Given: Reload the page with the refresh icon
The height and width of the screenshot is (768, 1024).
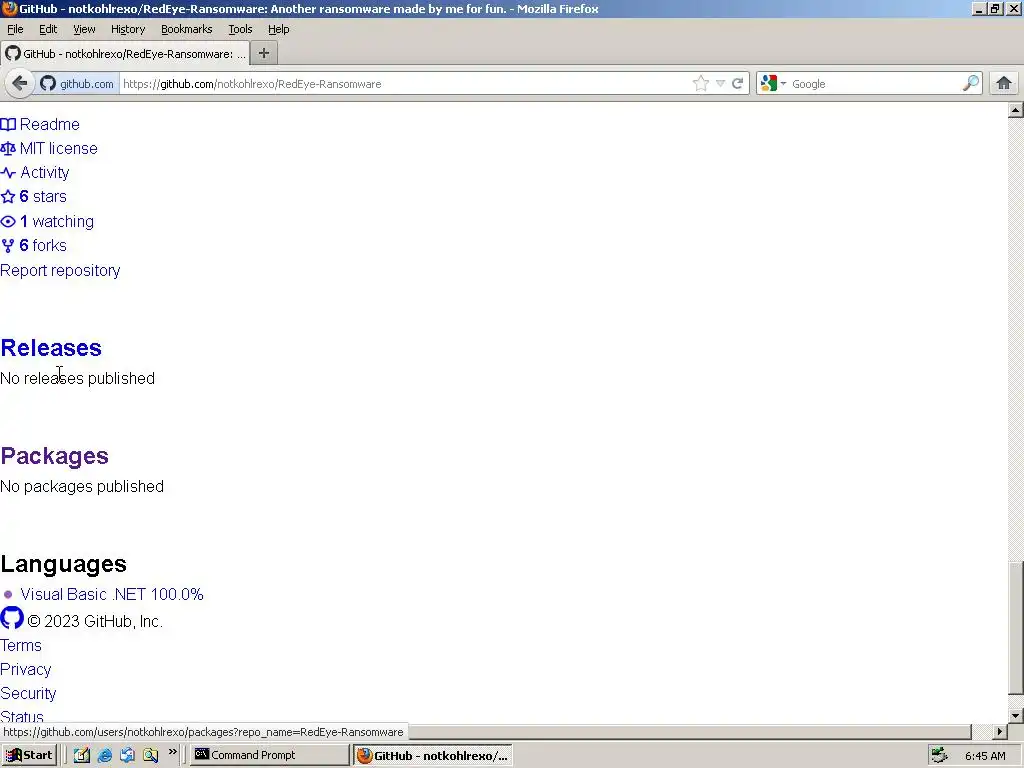Looking at the screenshot, I should [x=738, y=84].
